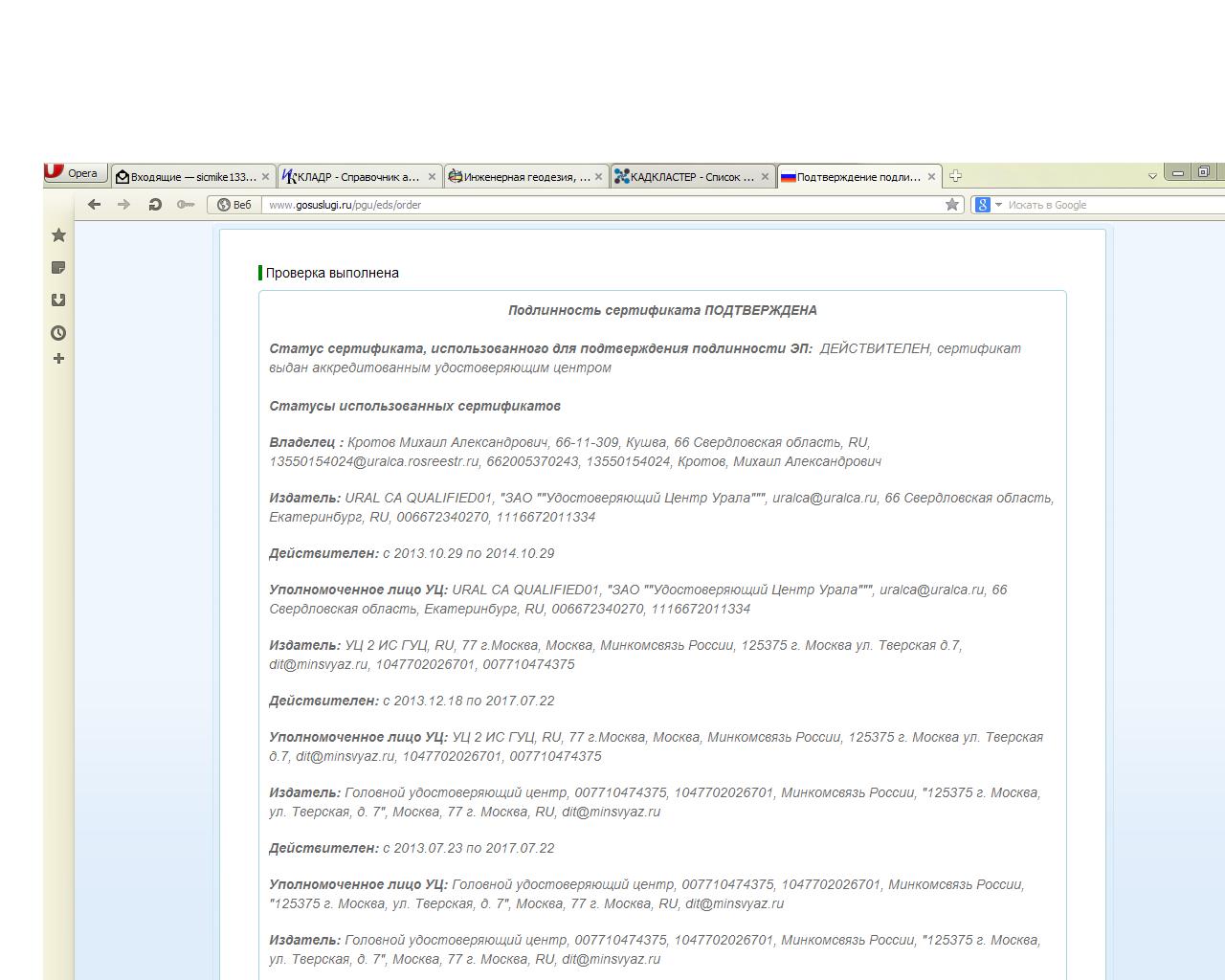The width and height of the screenshot is (1225, 980).
Task: Click the gosuslugi.ru address bar field
Action: [x=593, y=204]
